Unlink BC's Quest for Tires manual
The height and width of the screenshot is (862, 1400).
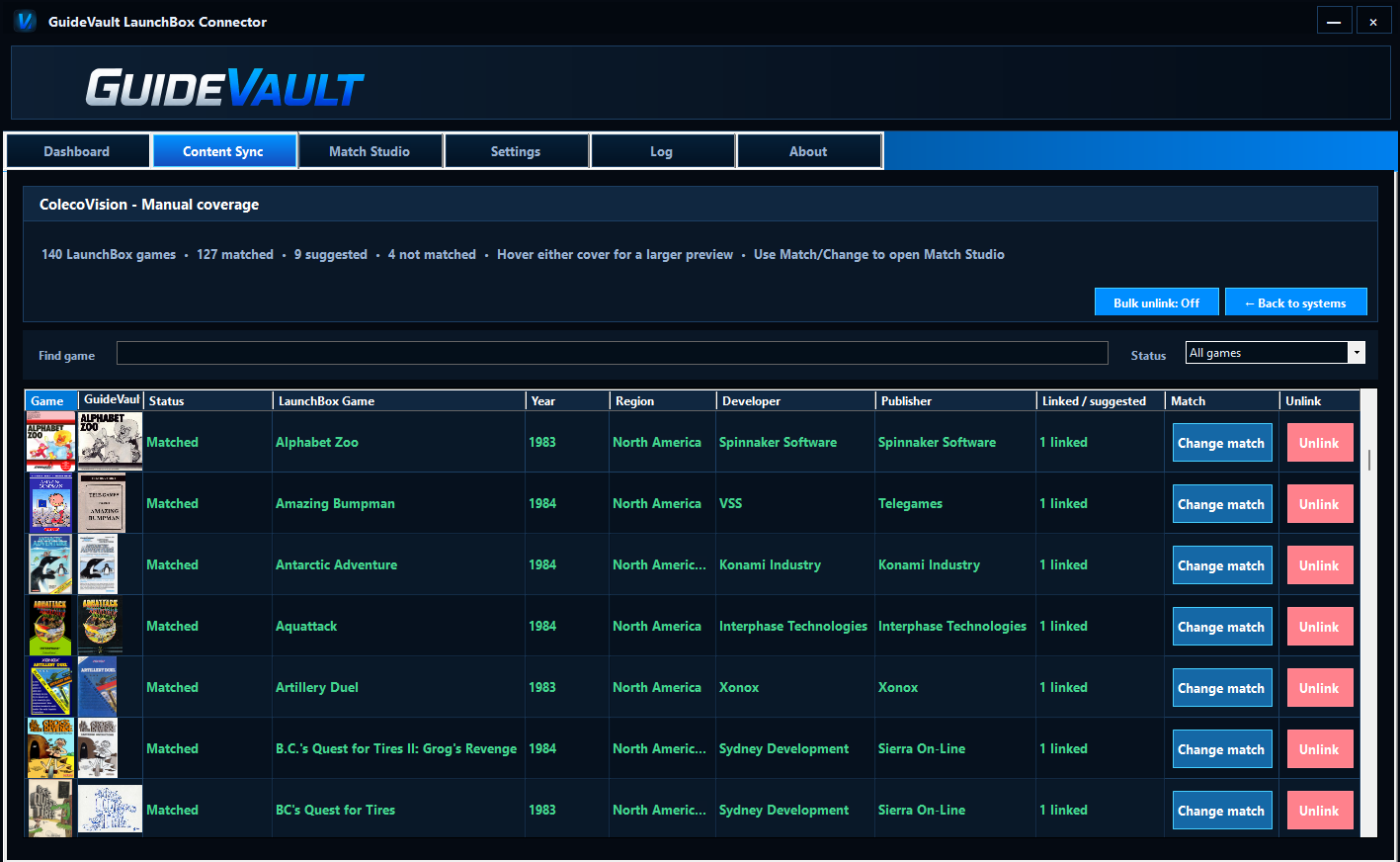click(1319, 811)
